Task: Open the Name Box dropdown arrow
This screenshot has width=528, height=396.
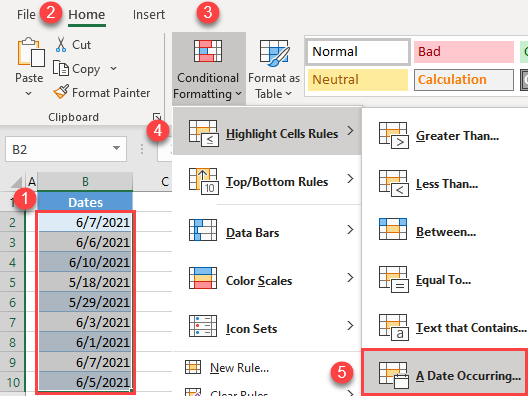Action: (x=117, y=148)
